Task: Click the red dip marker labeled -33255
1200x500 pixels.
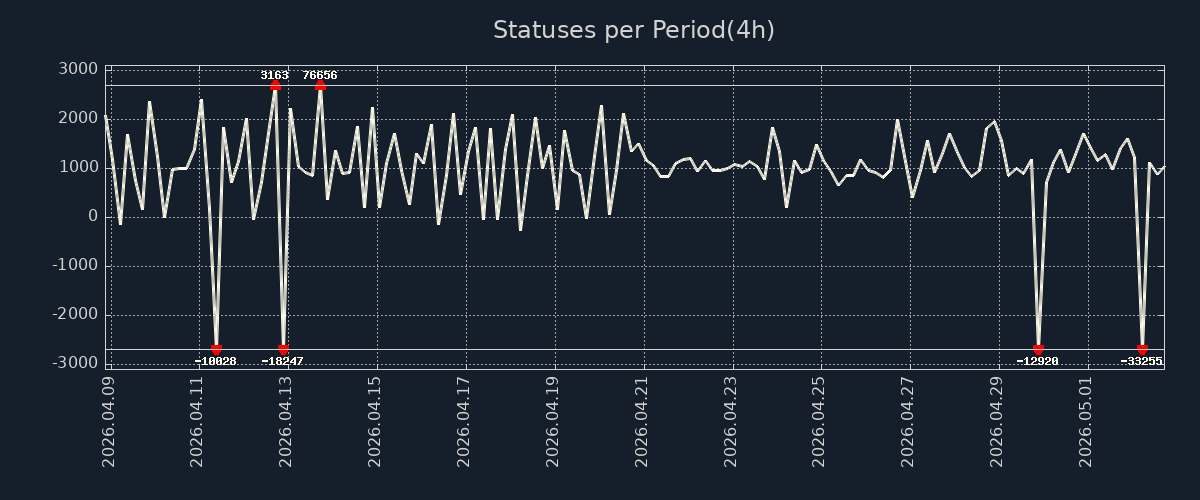Action: coord(1142,350)
